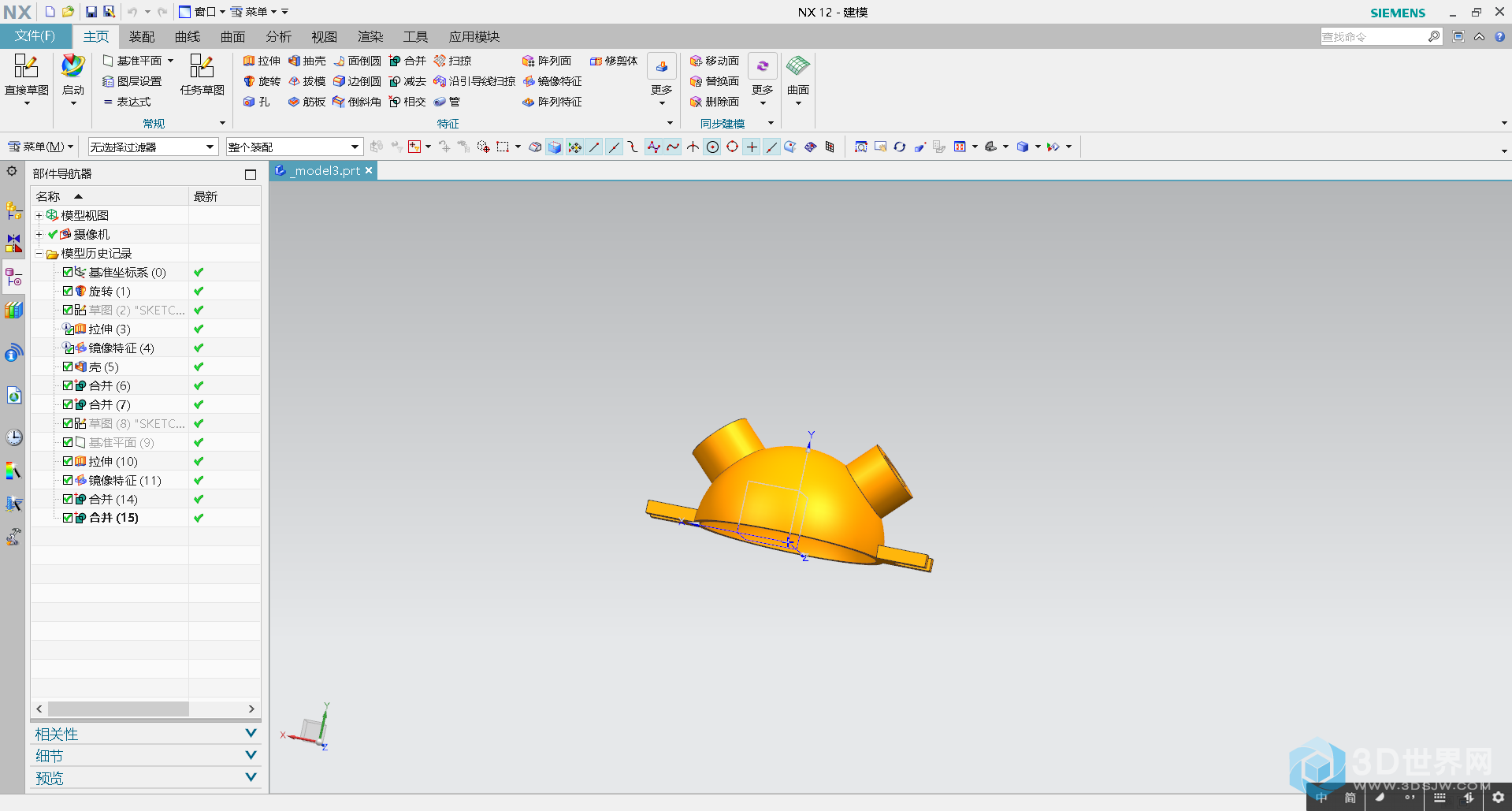Uncheck the 旋转 (1) feature checkbox
The height and width of the screenshot is (811, 1512).
pos(68,291)
